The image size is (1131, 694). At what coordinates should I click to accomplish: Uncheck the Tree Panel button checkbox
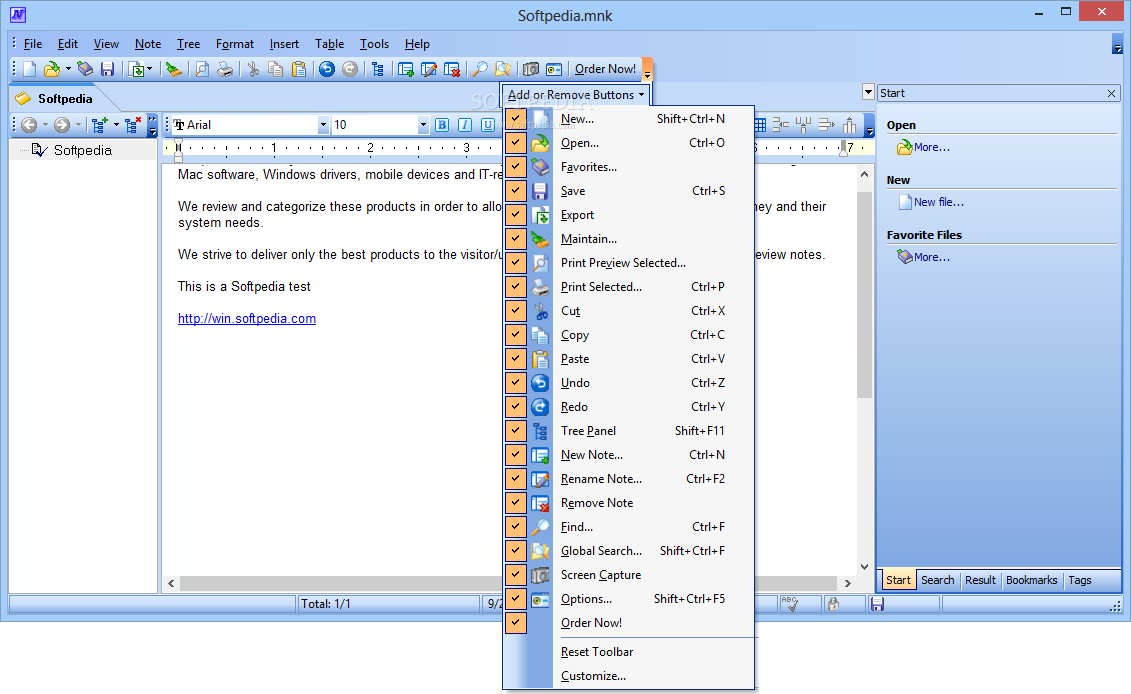tap(516, 431)
